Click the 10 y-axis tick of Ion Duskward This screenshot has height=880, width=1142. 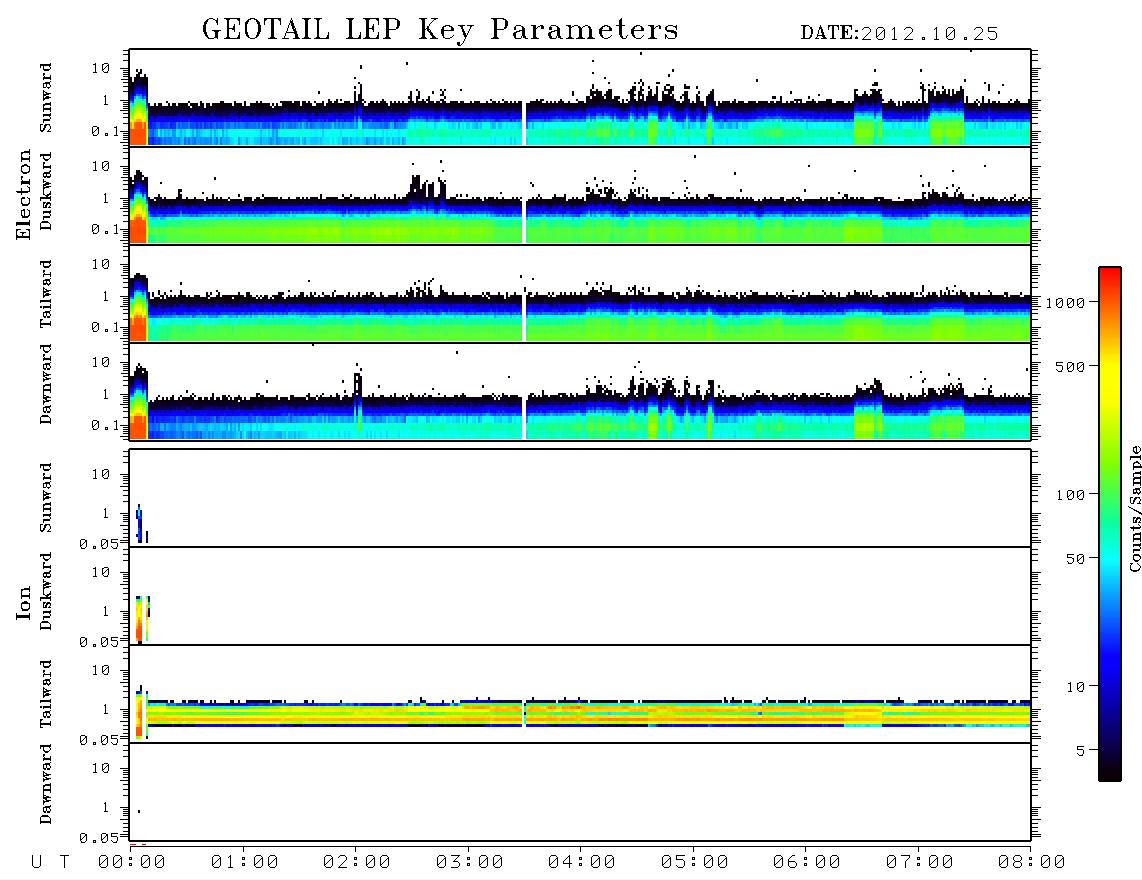(101, 573)
